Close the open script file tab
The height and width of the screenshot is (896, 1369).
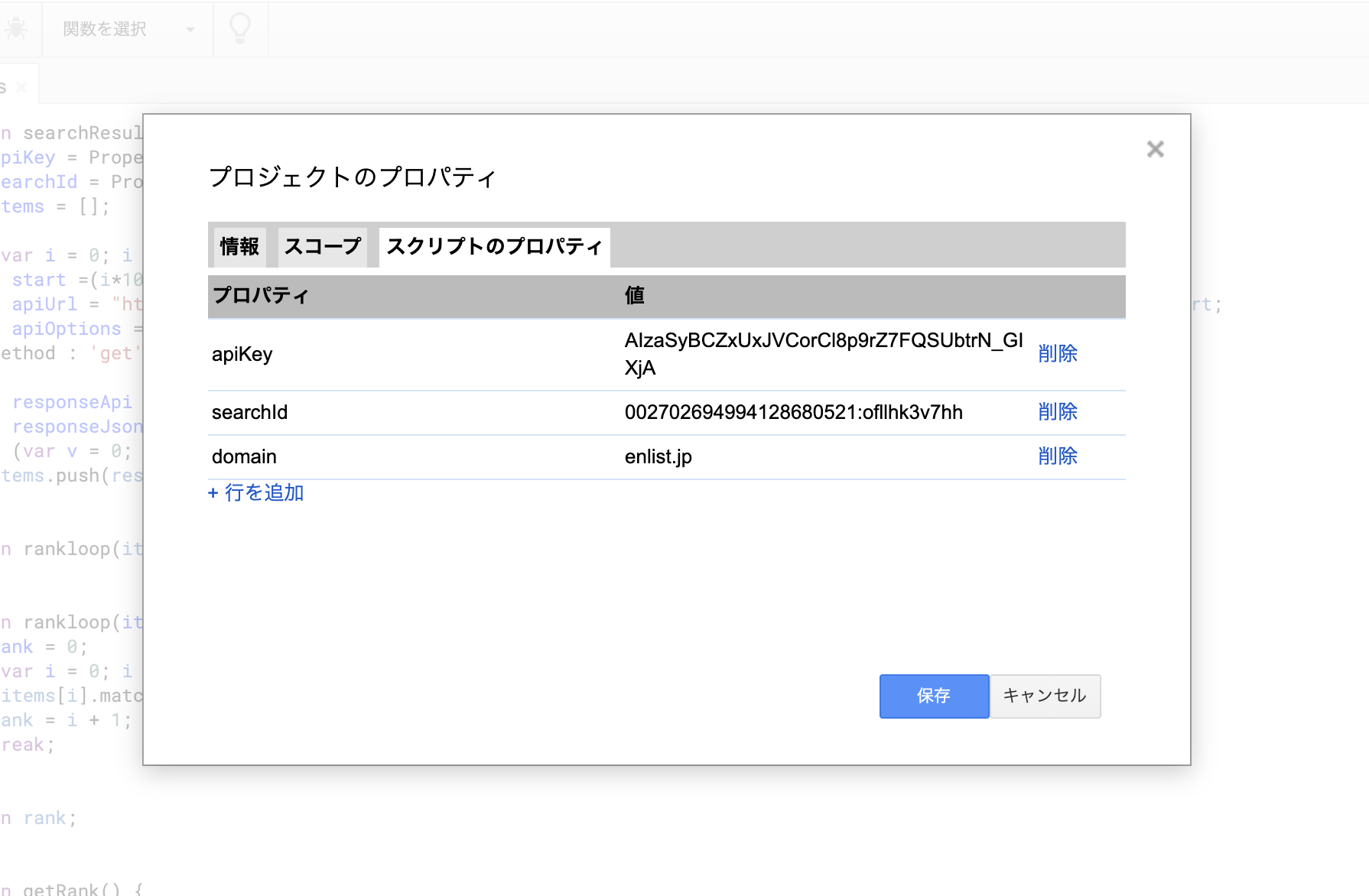(21, 85)
